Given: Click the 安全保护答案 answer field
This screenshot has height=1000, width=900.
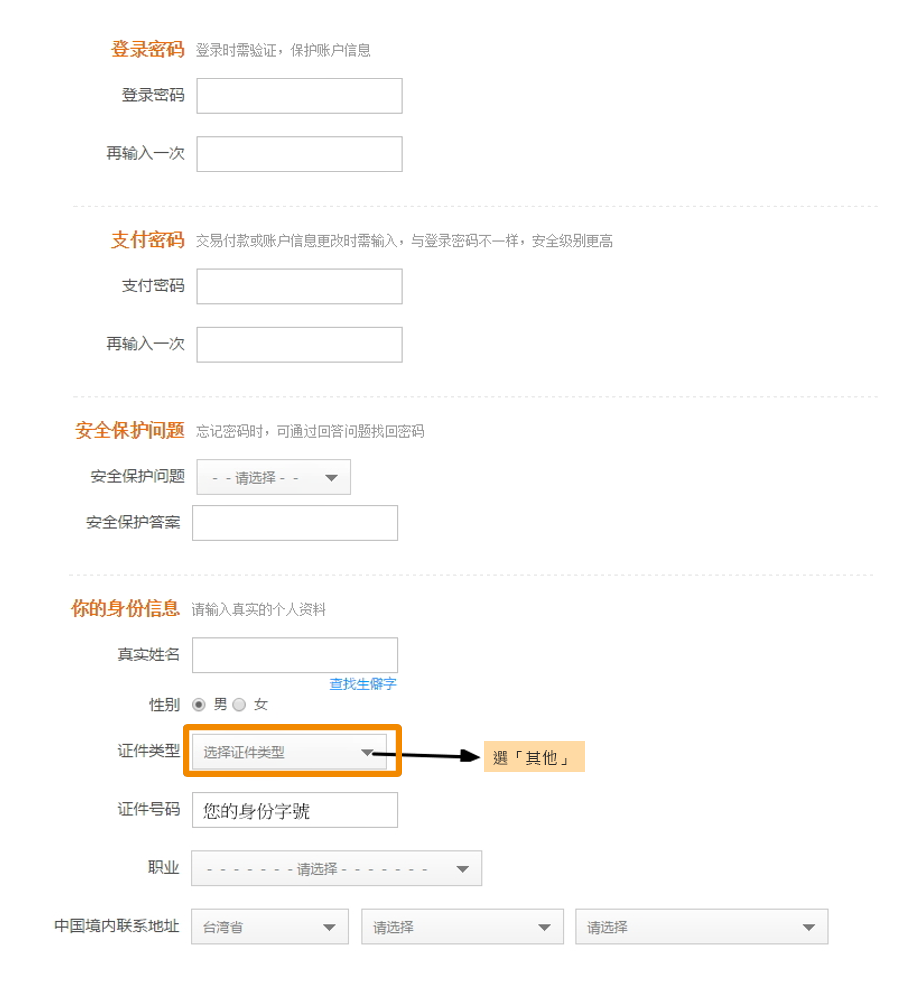Looking at the screenshot, I should click(x=295, y=523).
